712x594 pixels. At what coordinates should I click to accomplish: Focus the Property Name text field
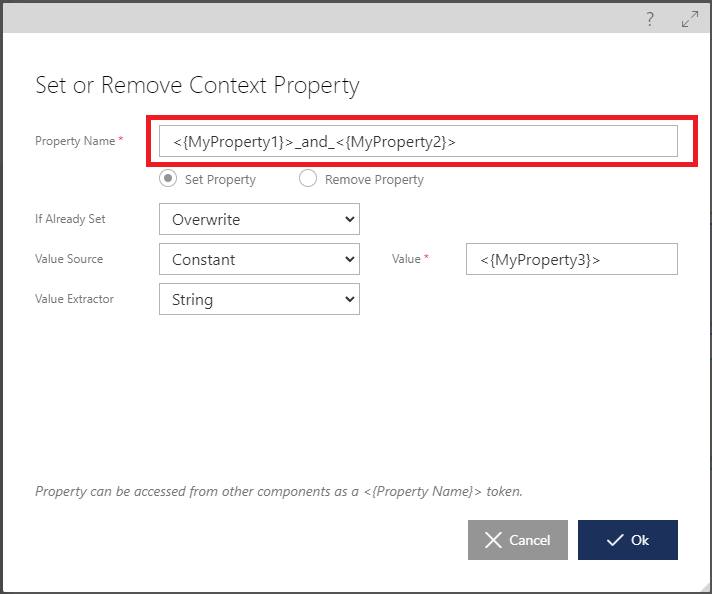(x=418, y=142)
